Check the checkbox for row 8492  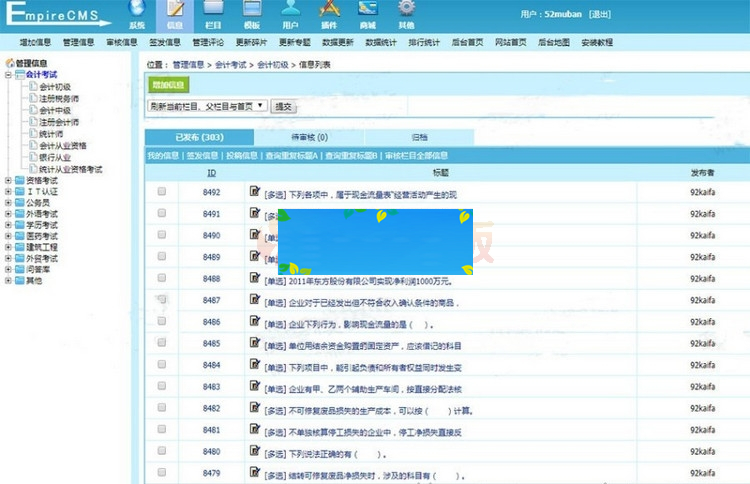(162, 192)
